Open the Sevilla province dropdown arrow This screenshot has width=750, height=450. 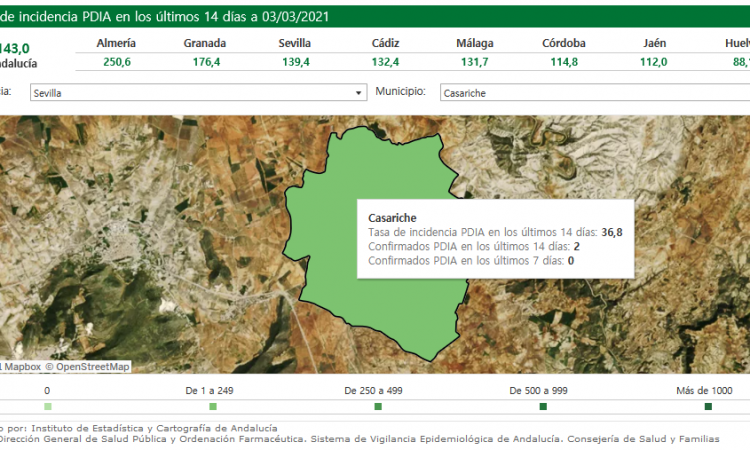359,93
